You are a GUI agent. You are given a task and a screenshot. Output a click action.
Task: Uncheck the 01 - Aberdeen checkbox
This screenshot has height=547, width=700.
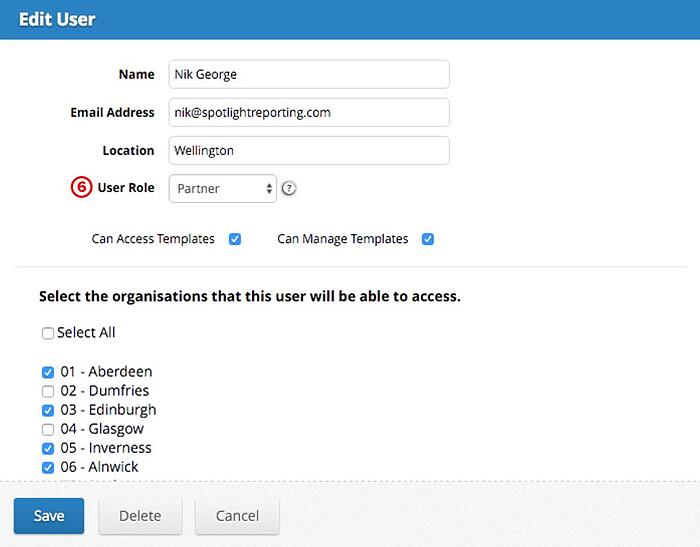tap(48, 372)
